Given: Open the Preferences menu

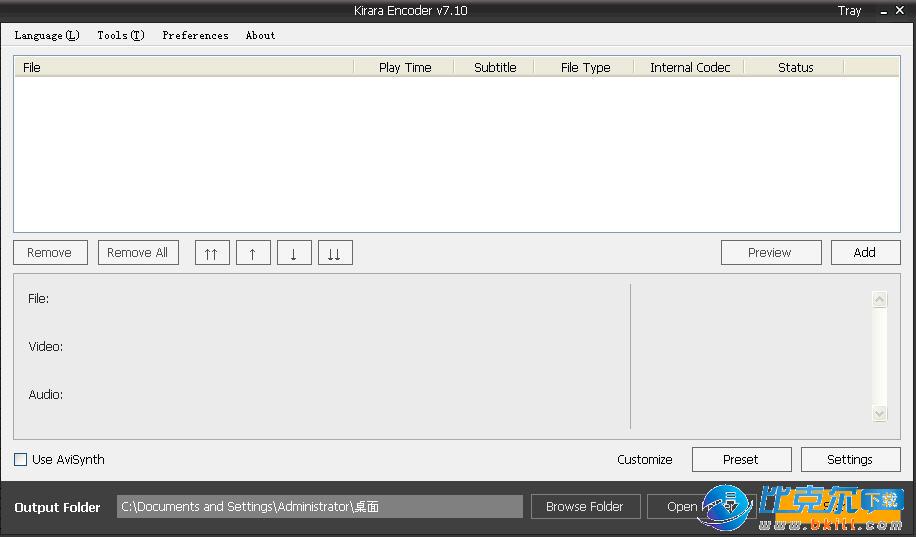Looking at the screenshot, I should pyautogui.click(x=195, y=35).
